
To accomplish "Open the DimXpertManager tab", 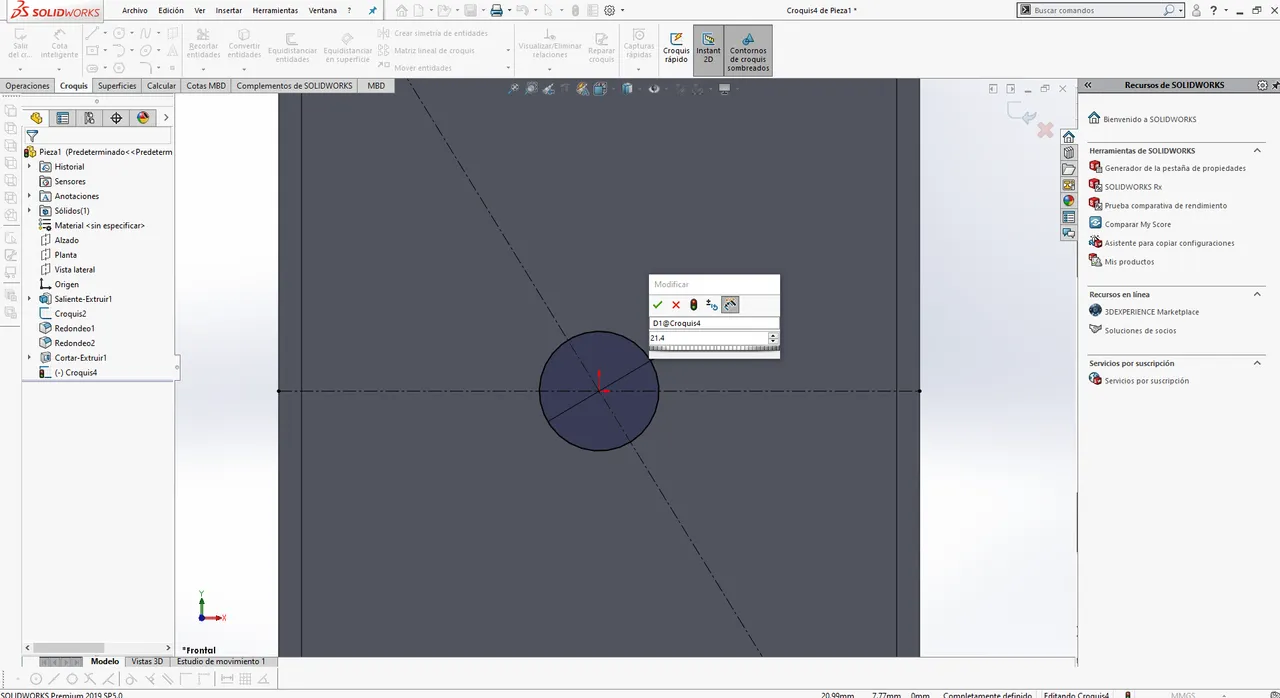I will pyautogui.click(x=116, y=118).
